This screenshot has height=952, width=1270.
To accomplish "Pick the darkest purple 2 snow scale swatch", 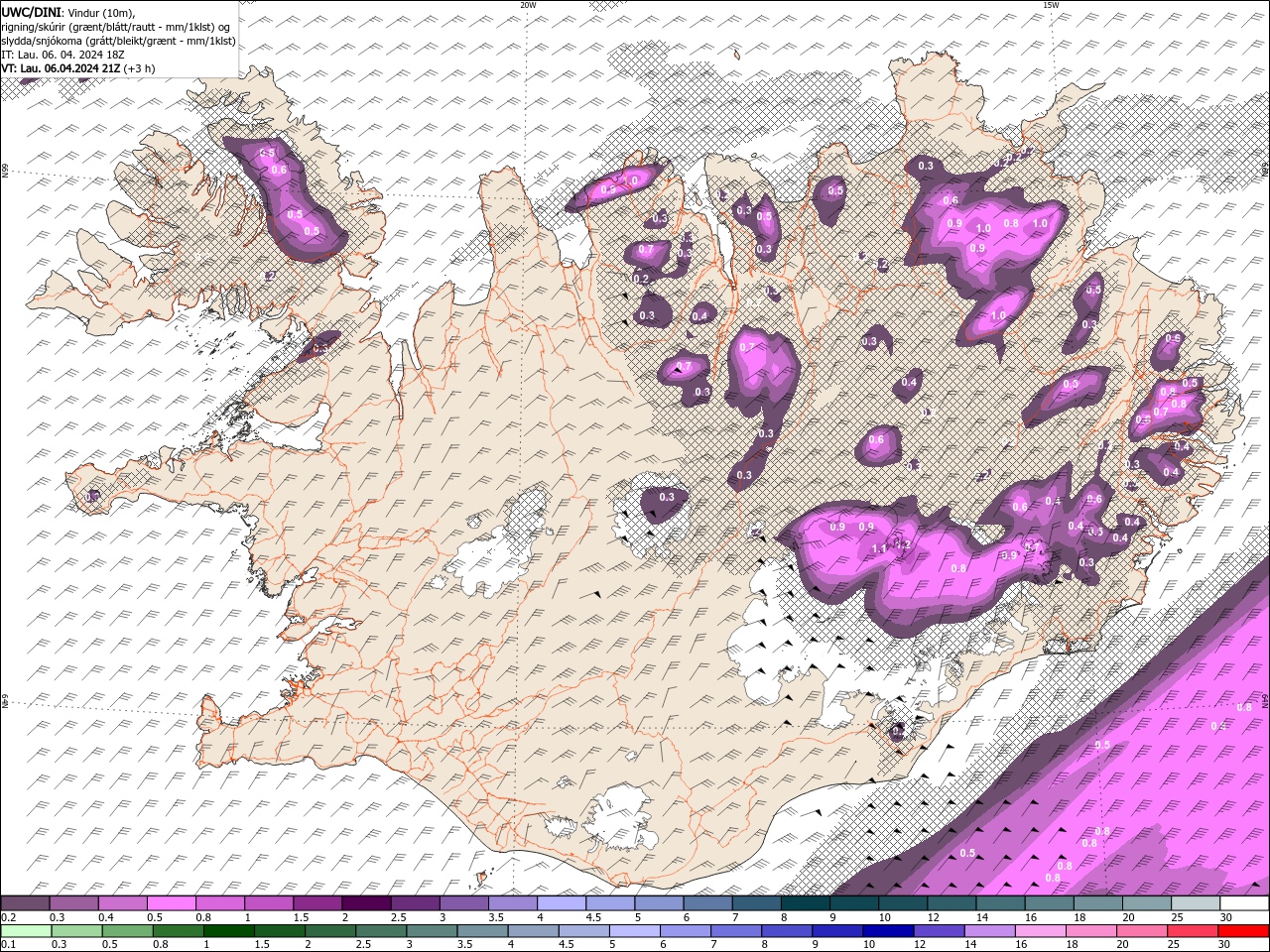I will (366, 903).
